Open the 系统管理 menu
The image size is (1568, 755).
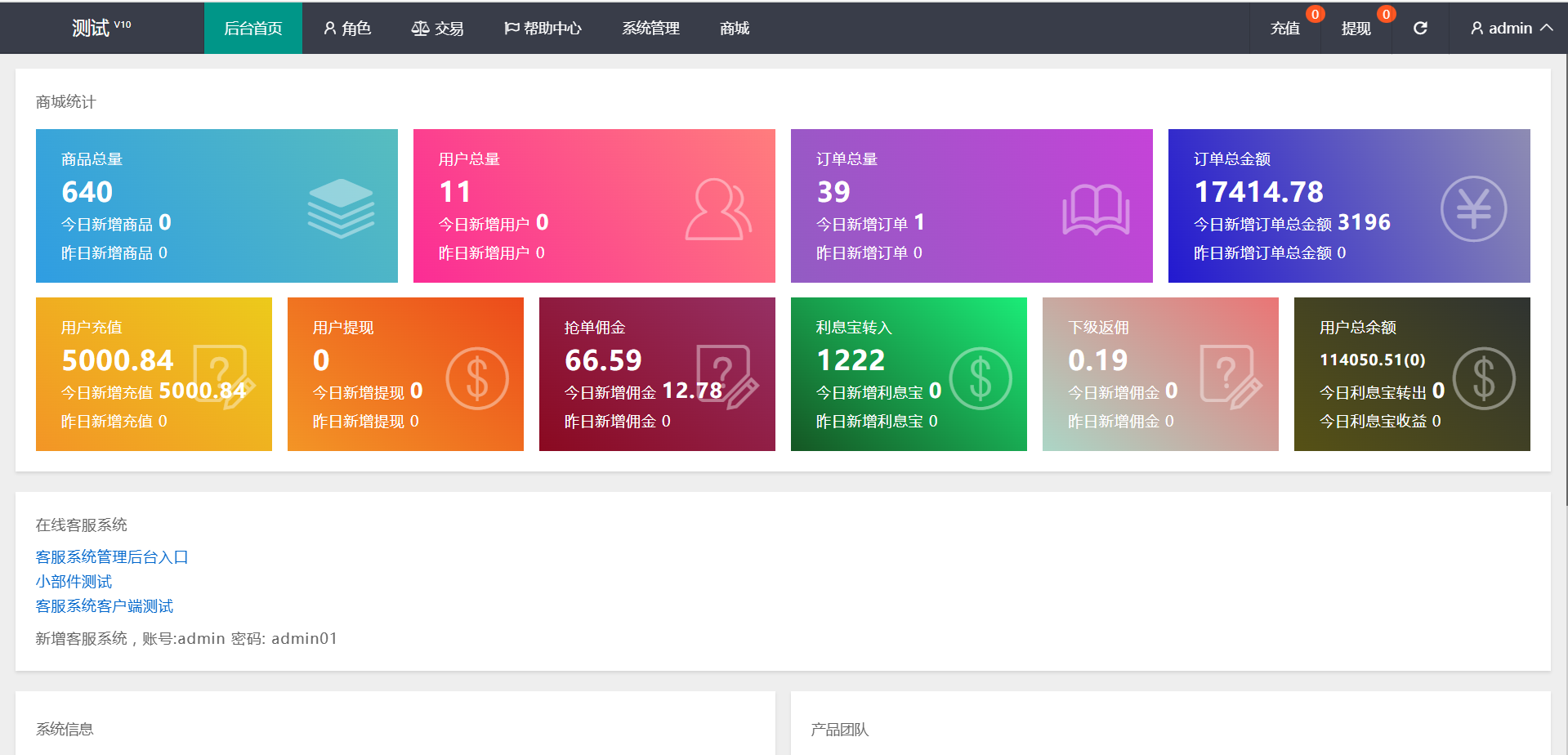click(650, 28)
